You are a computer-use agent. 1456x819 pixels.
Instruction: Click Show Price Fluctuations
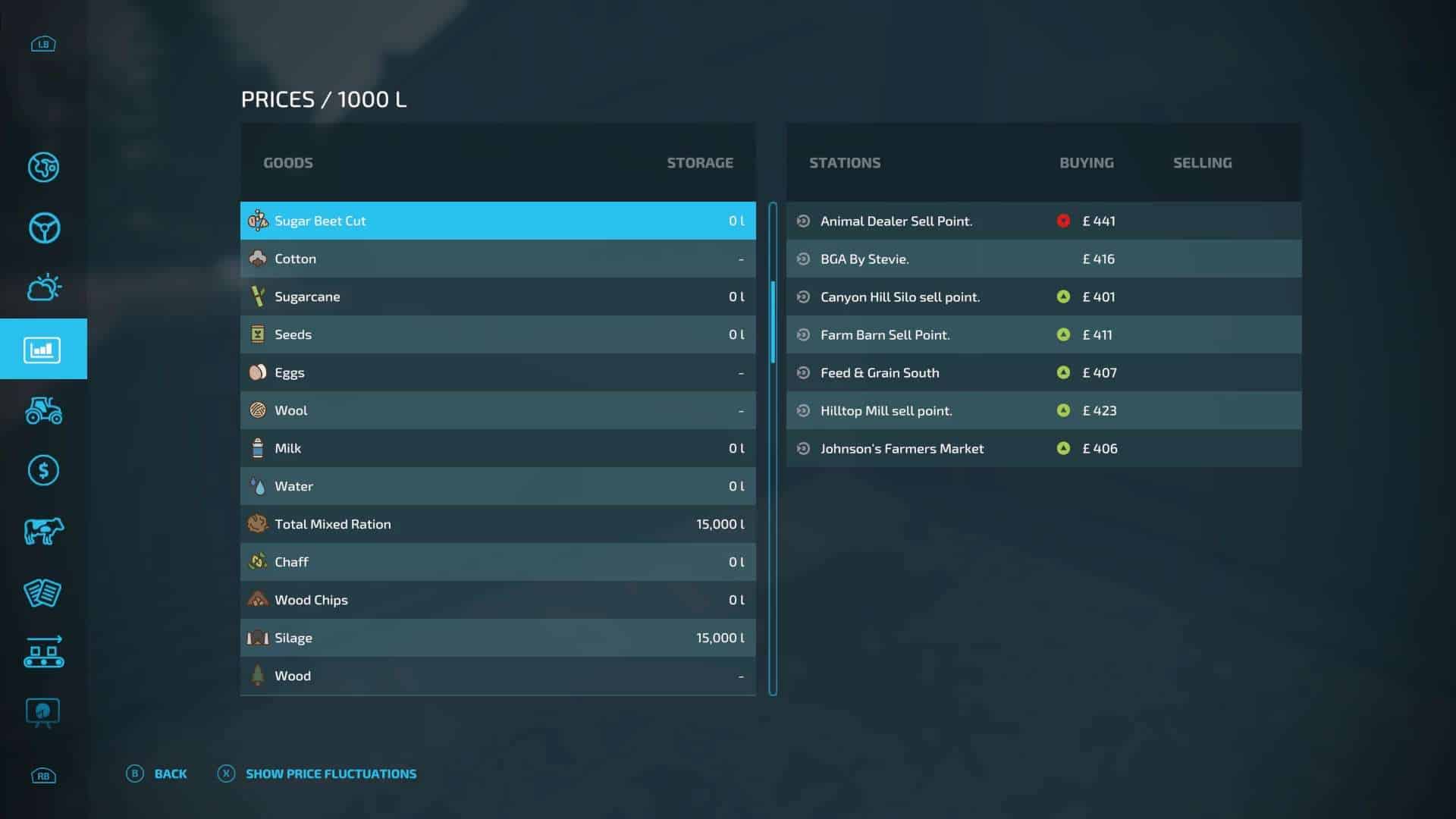(x=318, y=773)
